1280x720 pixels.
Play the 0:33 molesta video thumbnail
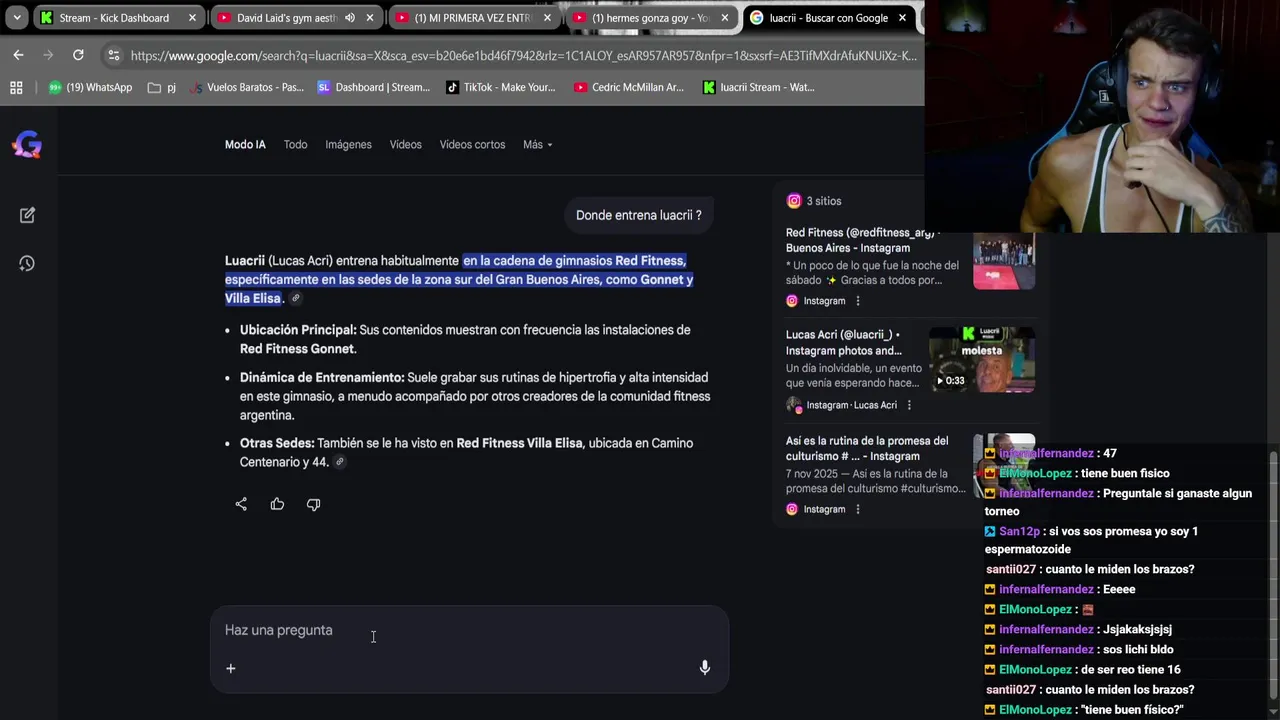click(x=982, y=359)
